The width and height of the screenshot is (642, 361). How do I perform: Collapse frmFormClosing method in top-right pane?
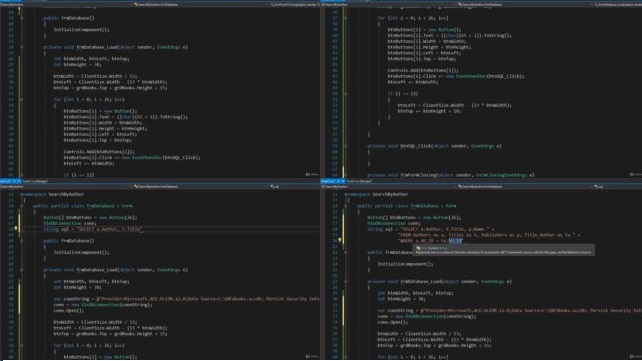click(345, 175)
